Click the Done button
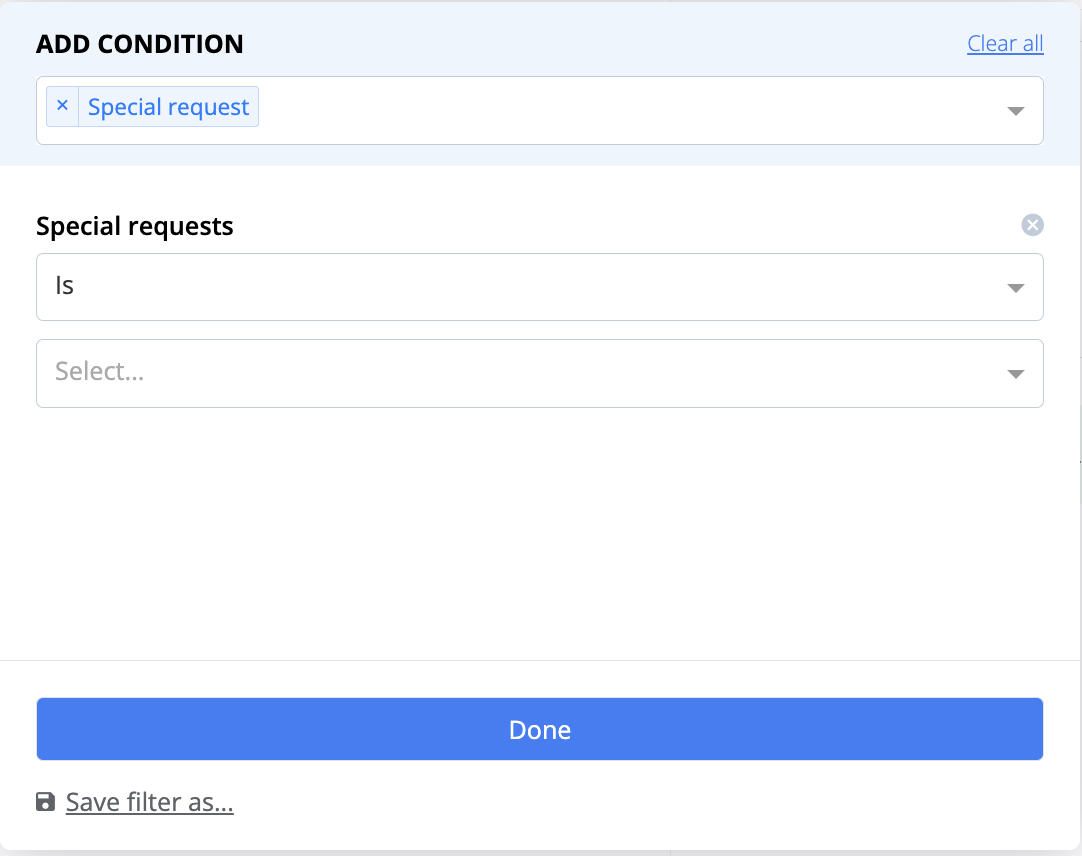 540,729
